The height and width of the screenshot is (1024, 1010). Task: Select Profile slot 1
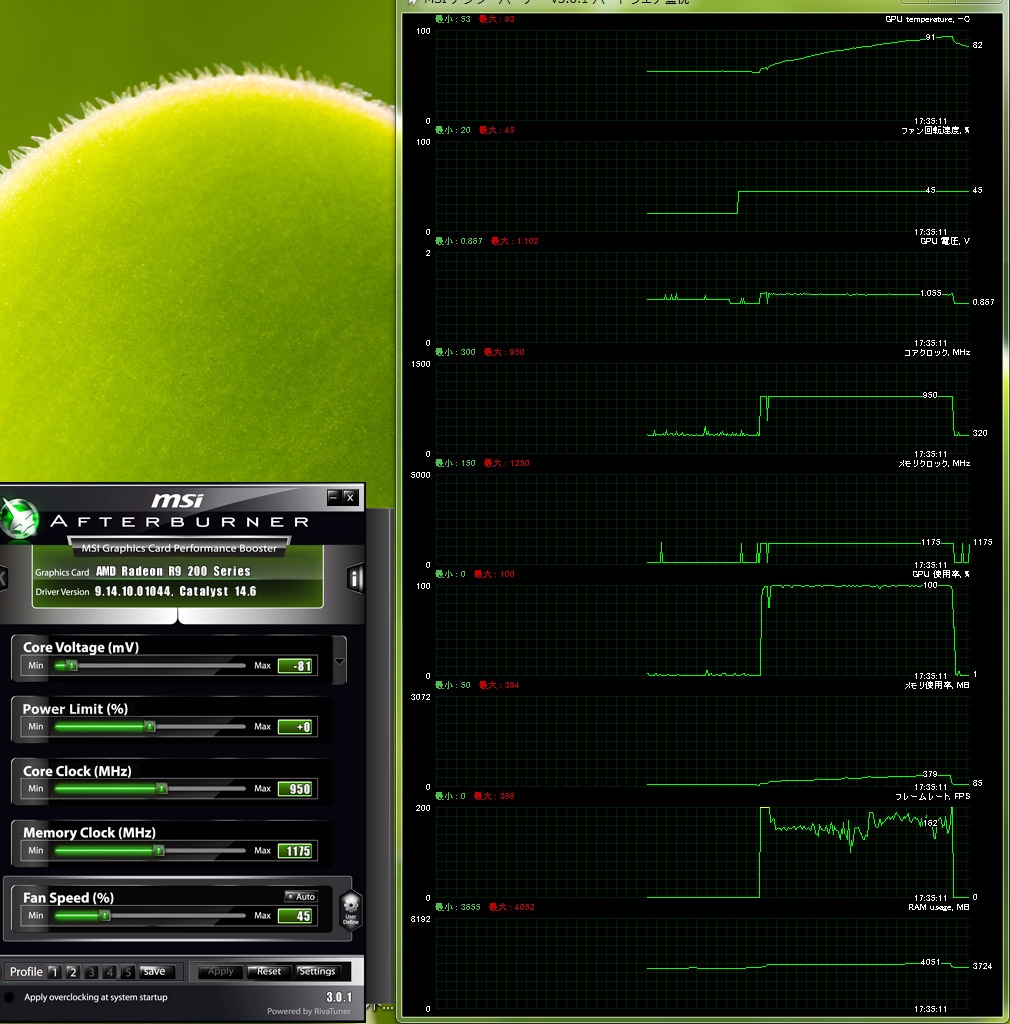54,972
